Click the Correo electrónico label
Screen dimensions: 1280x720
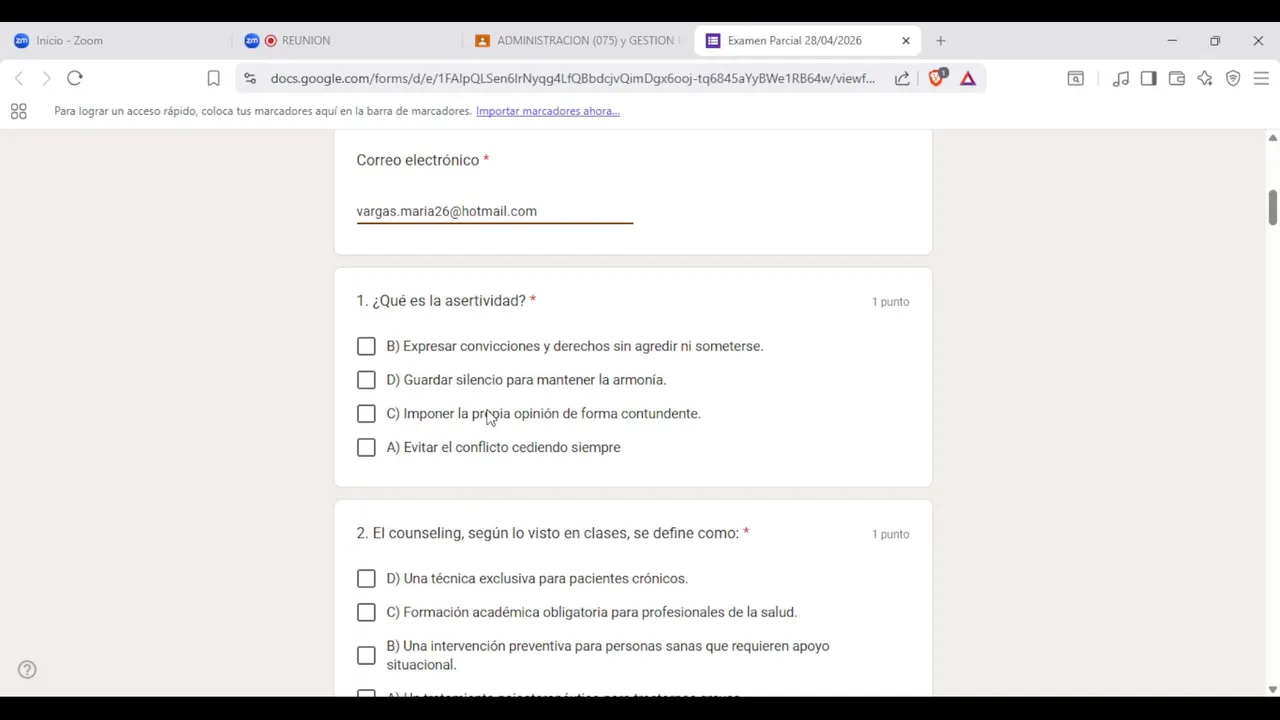417,160
